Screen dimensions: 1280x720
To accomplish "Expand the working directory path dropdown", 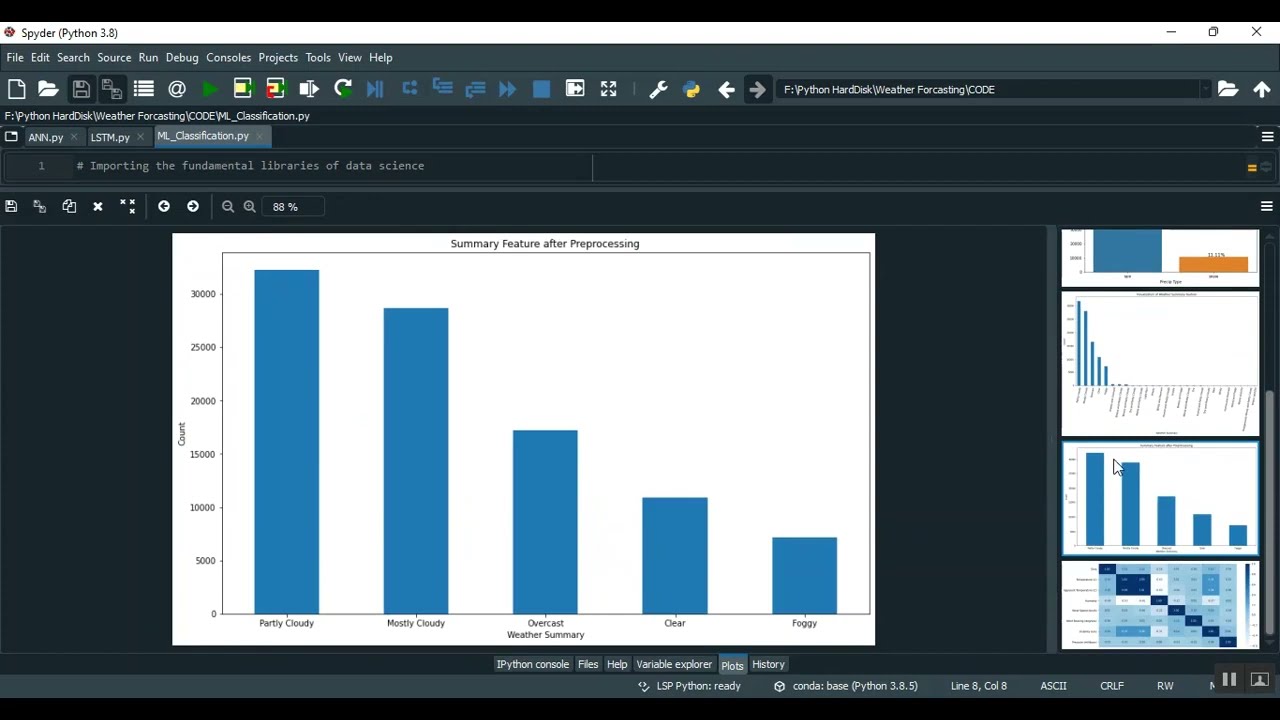I will 1205,89.
